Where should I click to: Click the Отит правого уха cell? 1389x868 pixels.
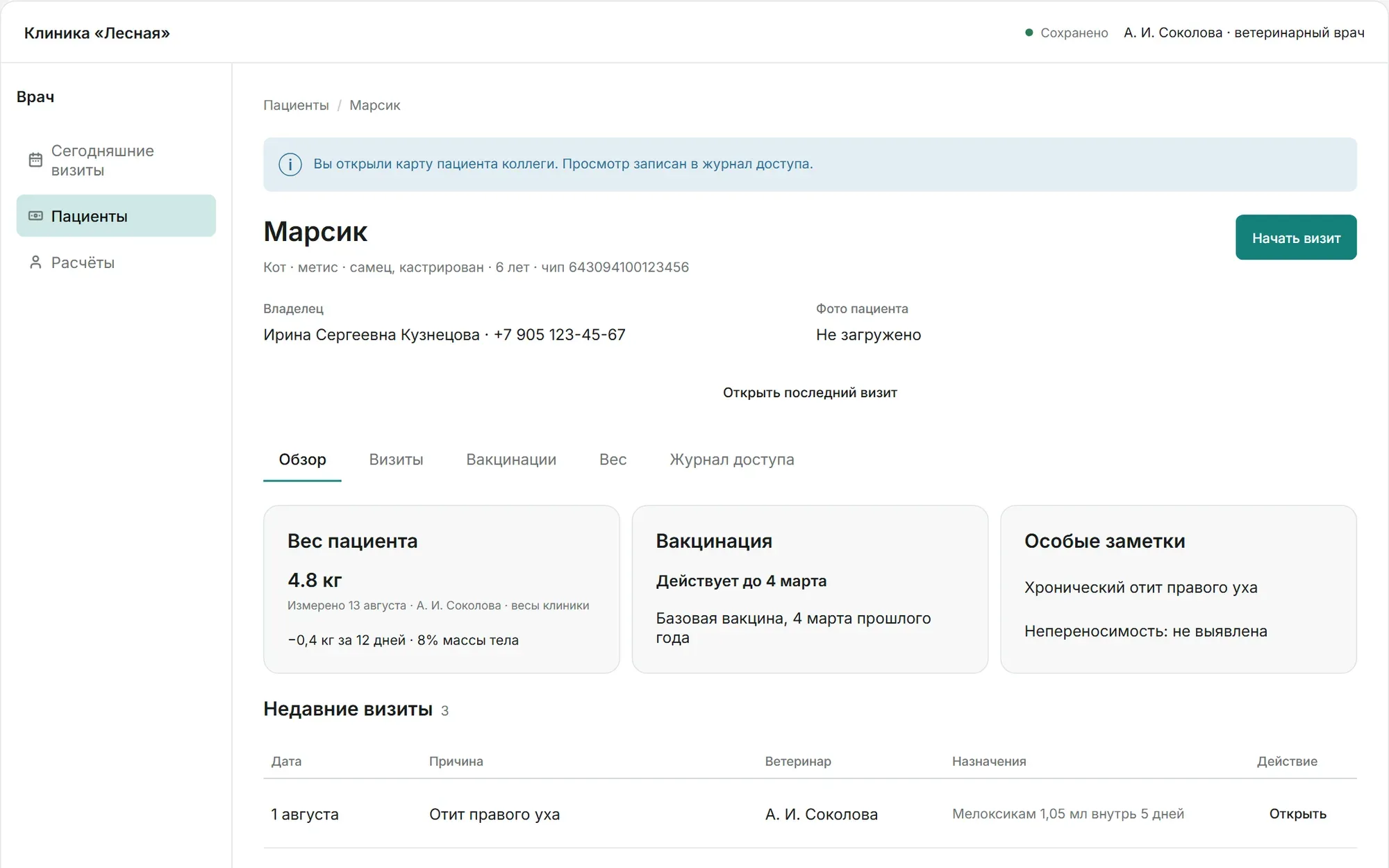tap(494, 814)
